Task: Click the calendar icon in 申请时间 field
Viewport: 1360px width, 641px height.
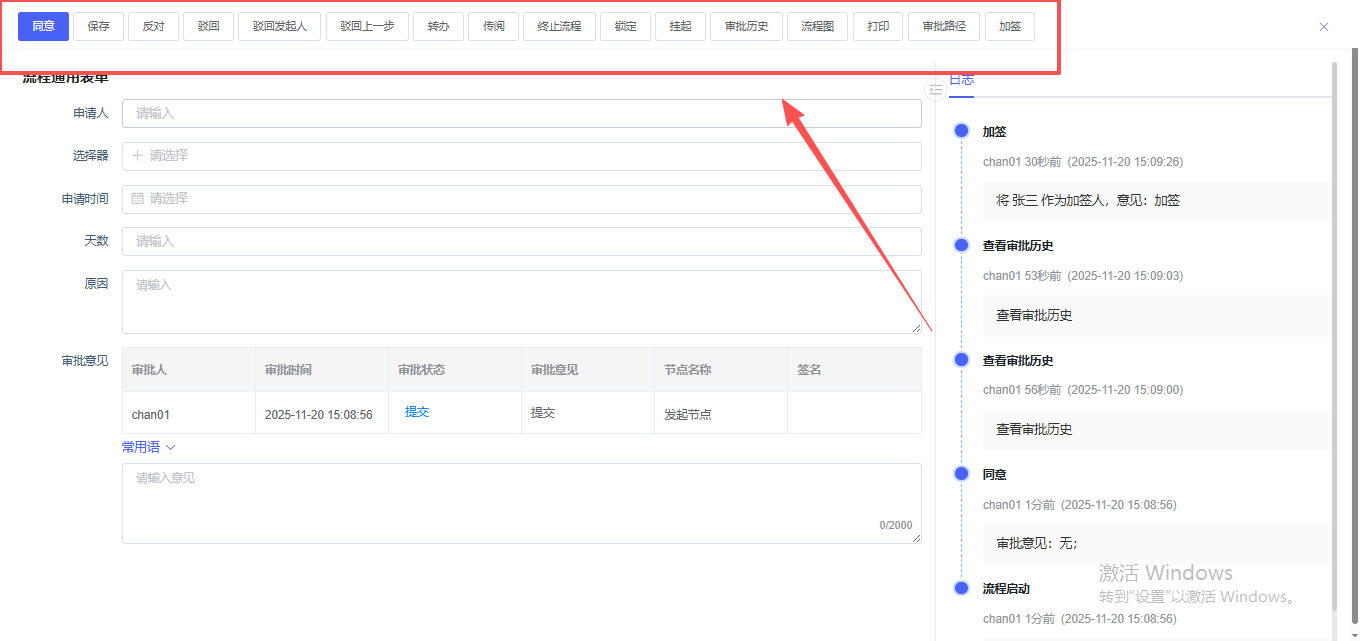Action: pyautogui.click(x=138, y=199)
